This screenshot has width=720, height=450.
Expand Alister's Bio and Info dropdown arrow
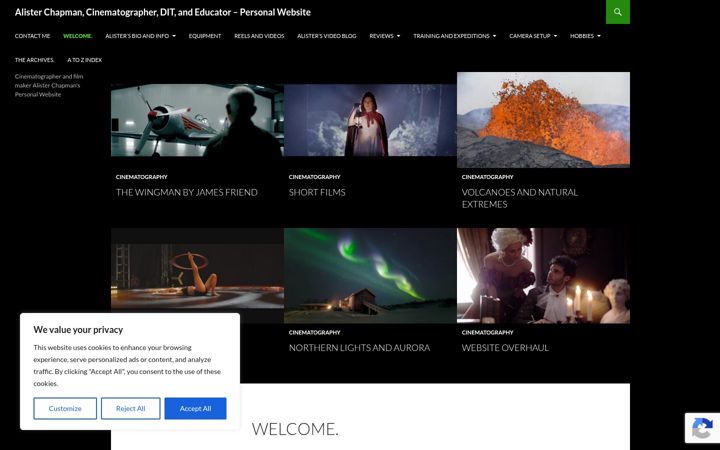174,36
